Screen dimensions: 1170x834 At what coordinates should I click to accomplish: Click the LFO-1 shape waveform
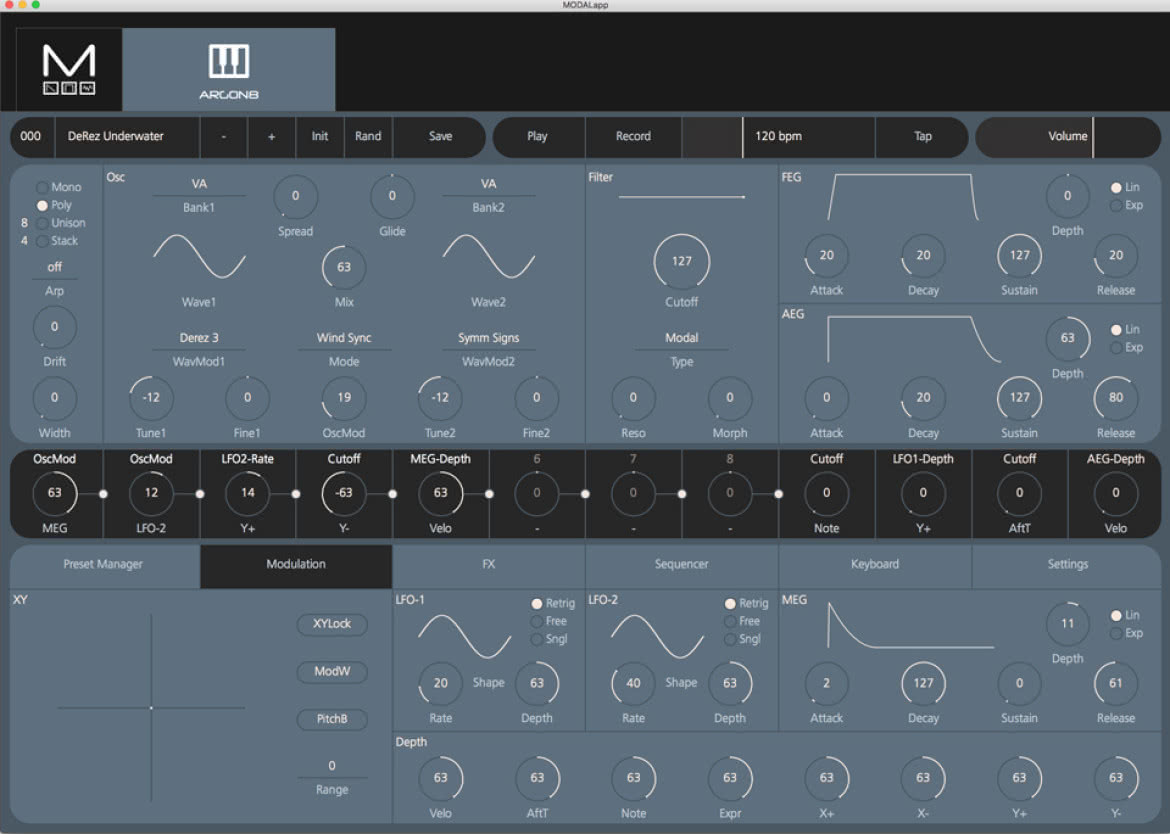pos(465,636)
